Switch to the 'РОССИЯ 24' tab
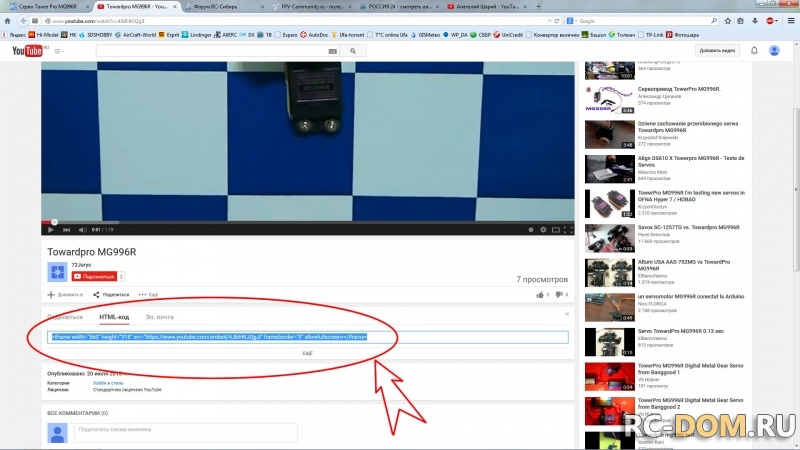The height and width of the screenshot is (450, 800). pos(399,7)
